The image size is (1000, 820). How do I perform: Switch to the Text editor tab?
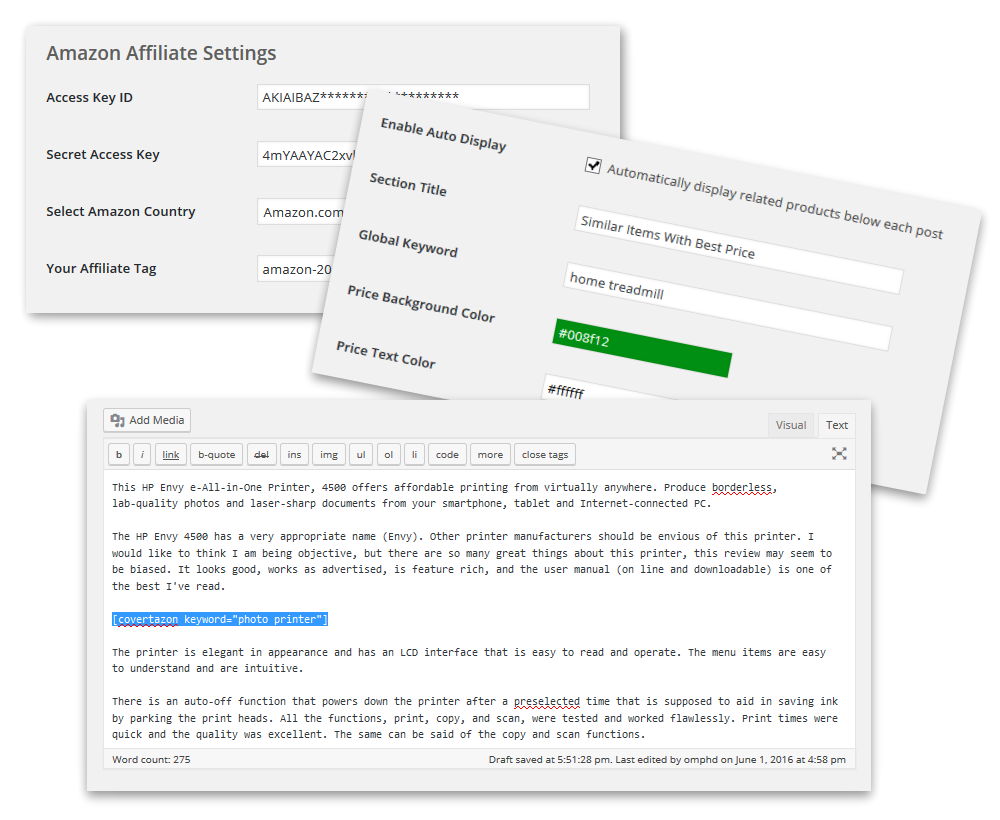pos(837,425)
